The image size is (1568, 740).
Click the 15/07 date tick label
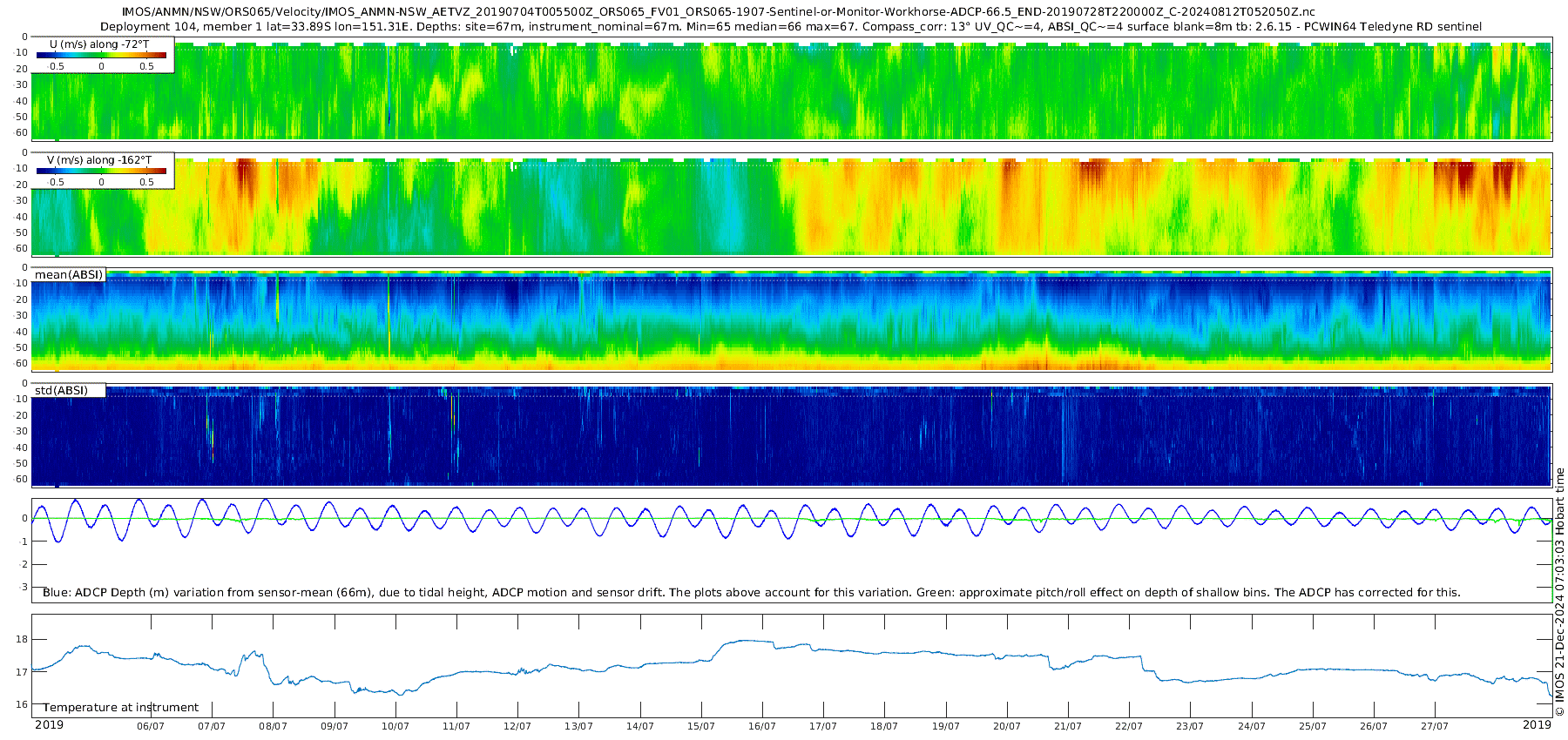click(x=701, y=726)
